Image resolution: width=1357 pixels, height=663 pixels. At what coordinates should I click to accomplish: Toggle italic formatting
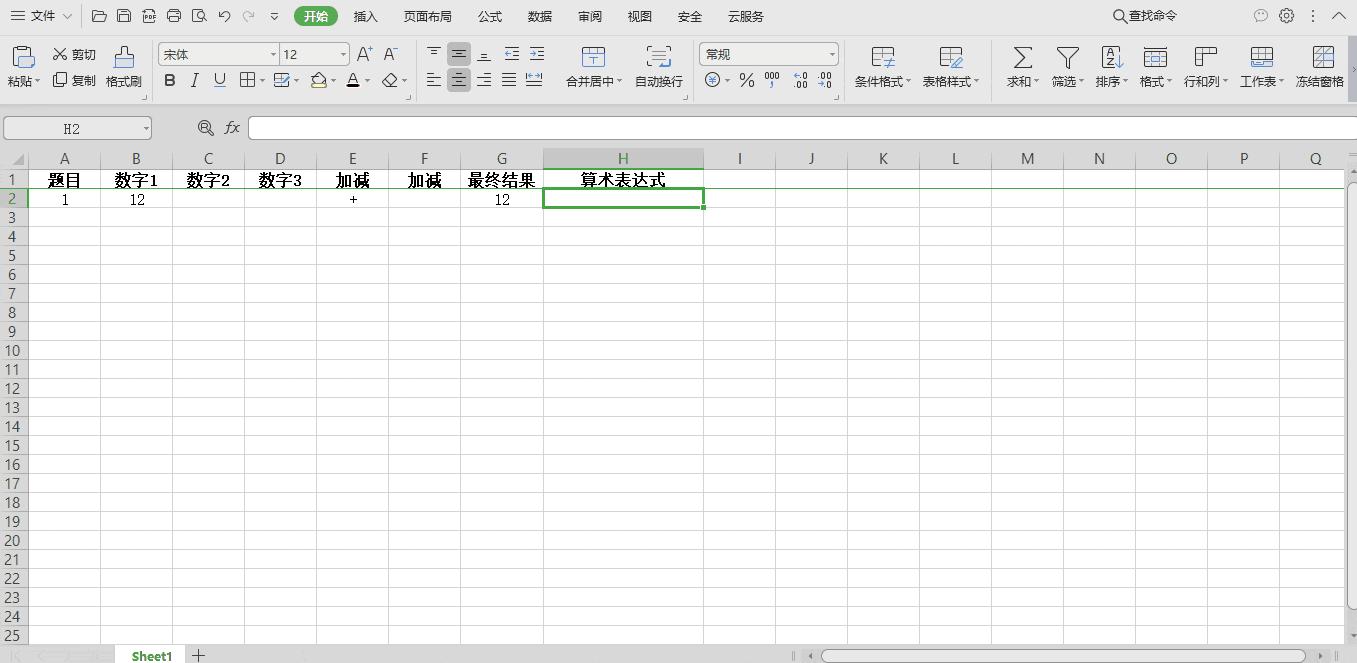pyautogui.click(x=194, y=81)
